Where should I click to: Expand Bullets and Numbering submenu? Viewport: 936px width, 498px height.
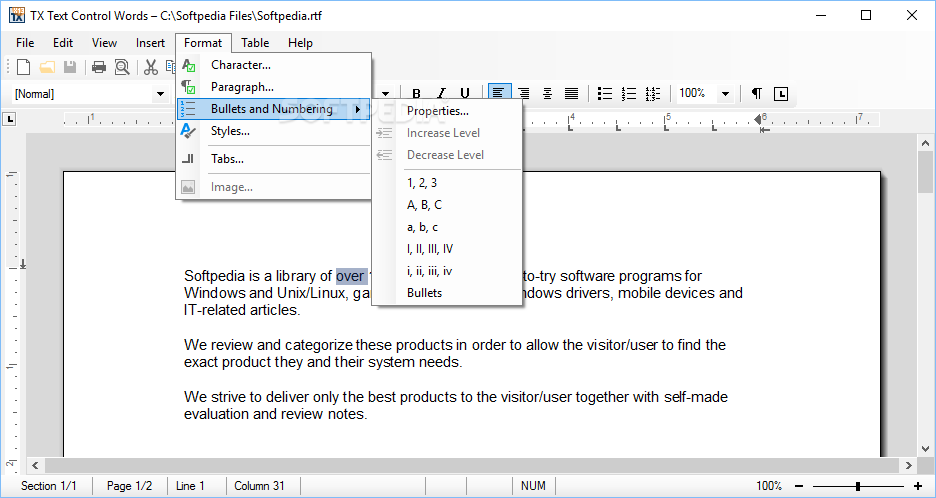click(x=273, y=109)
